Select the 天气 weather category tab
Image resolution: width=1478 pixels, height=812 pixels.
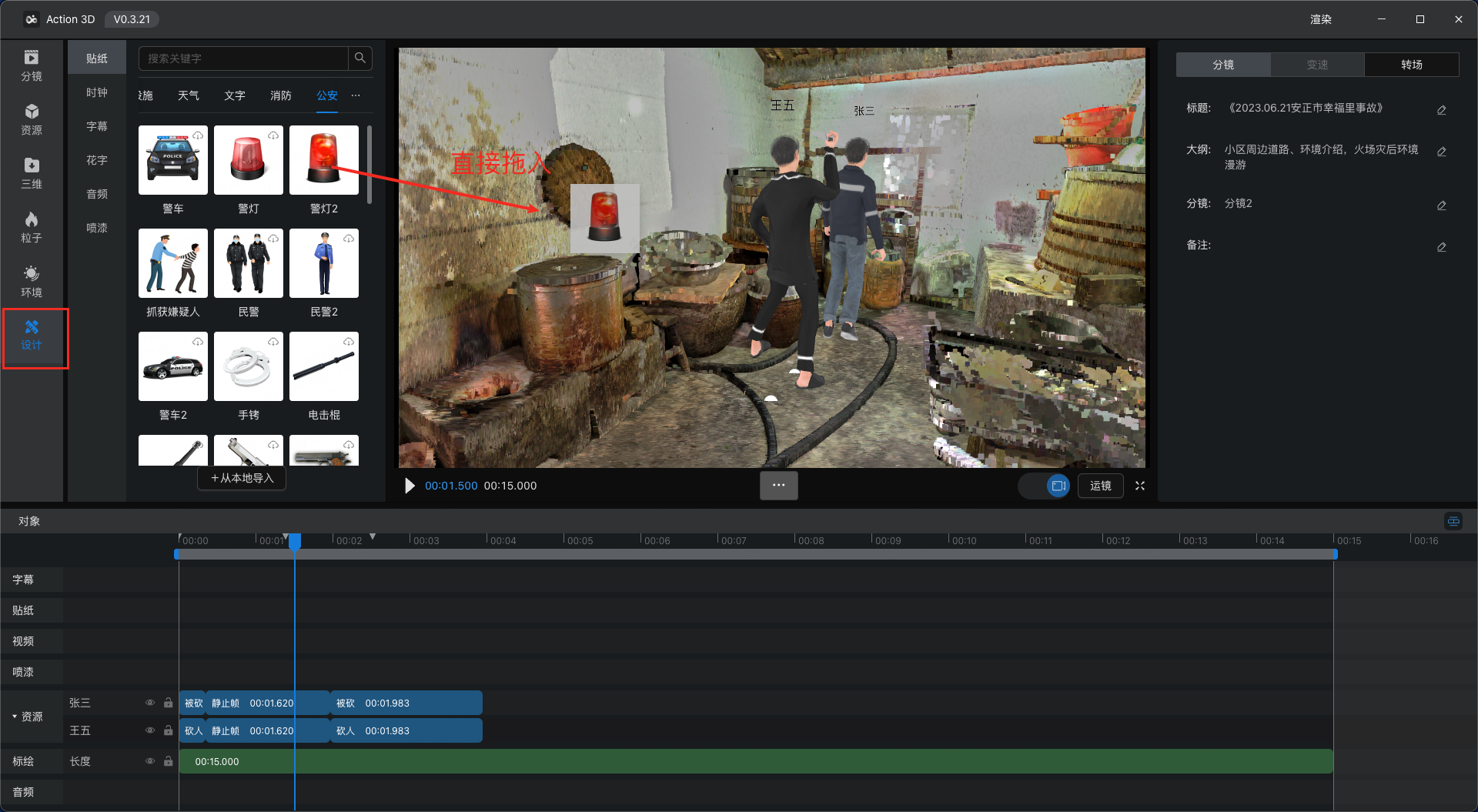point(189,95)
